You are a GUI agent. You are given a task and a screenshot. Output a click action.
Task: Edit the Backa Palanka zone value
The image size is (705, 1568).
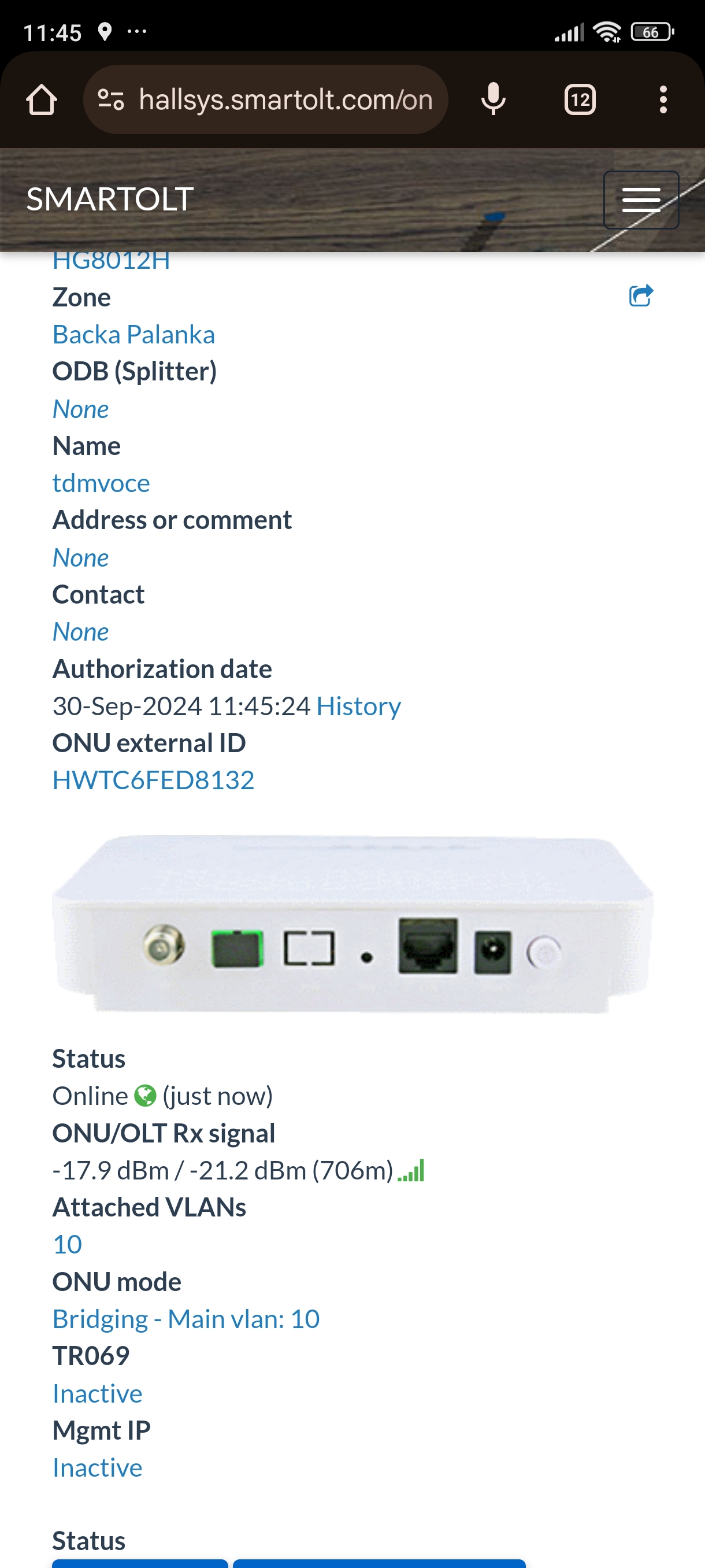(x=134, y=334)
